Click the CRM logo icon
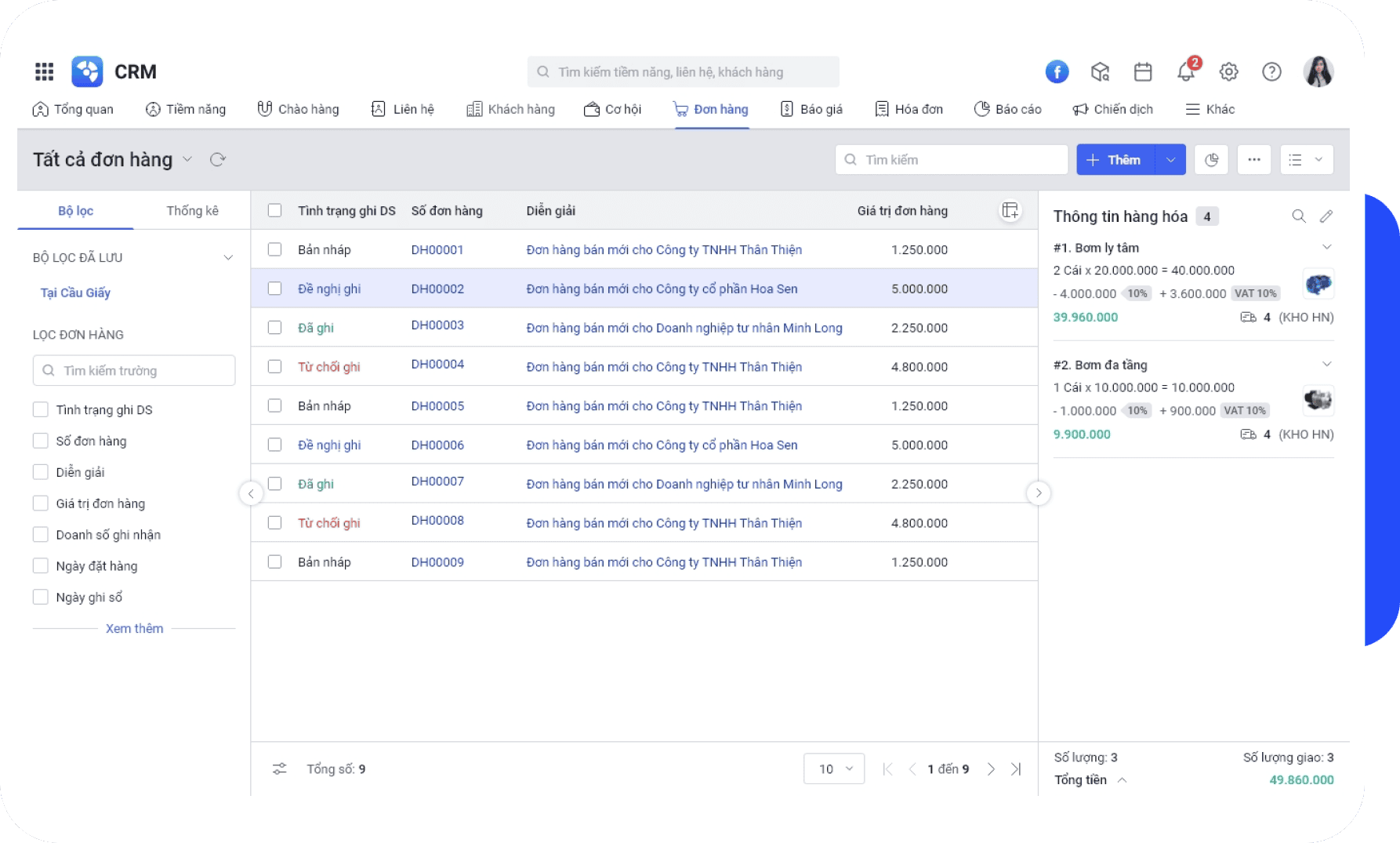The height and width of the screenshot is (843, 1400). tap(87, 71)
